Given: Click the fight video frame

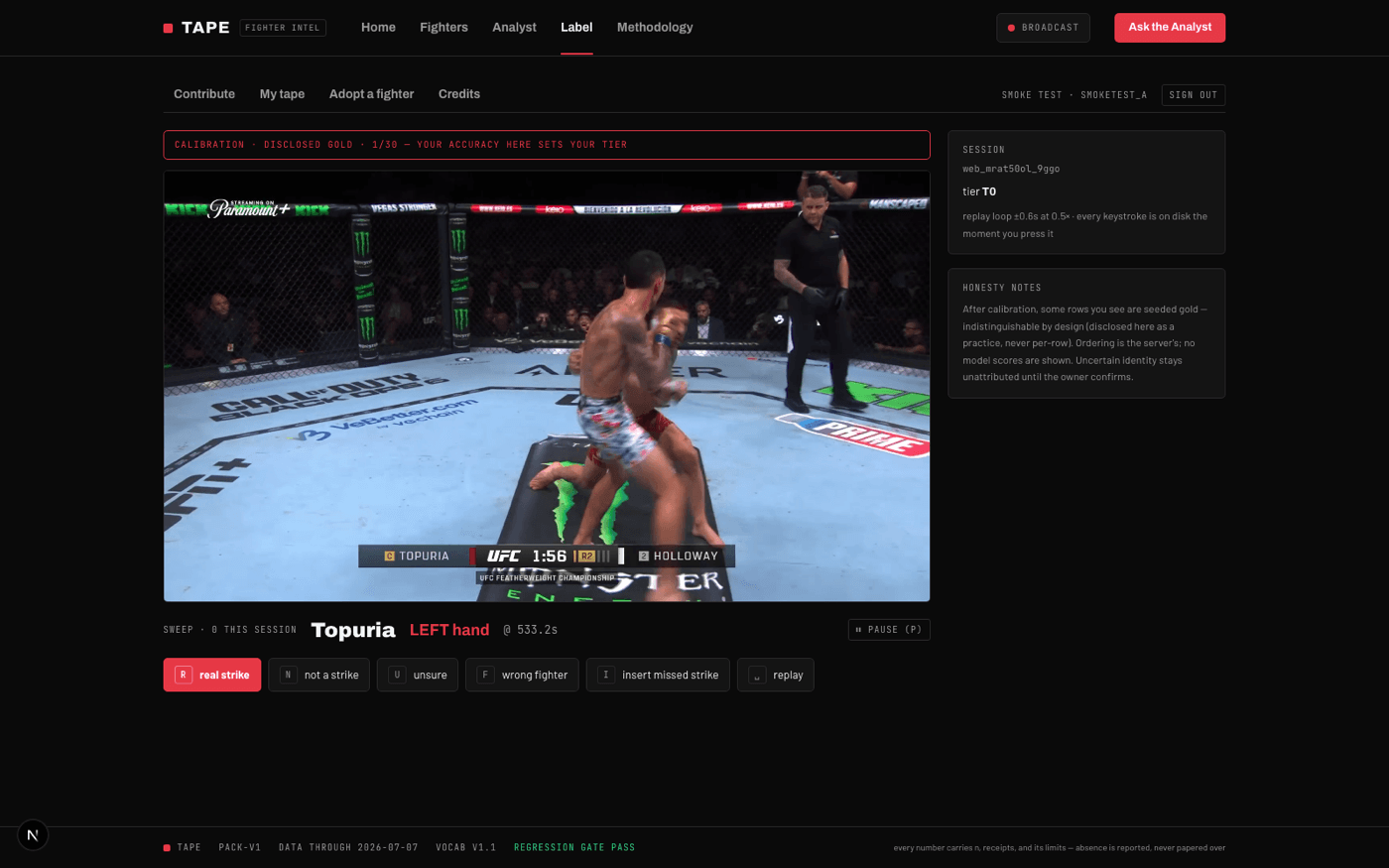Looking at the screenshot, I should [x=547, y=386].
